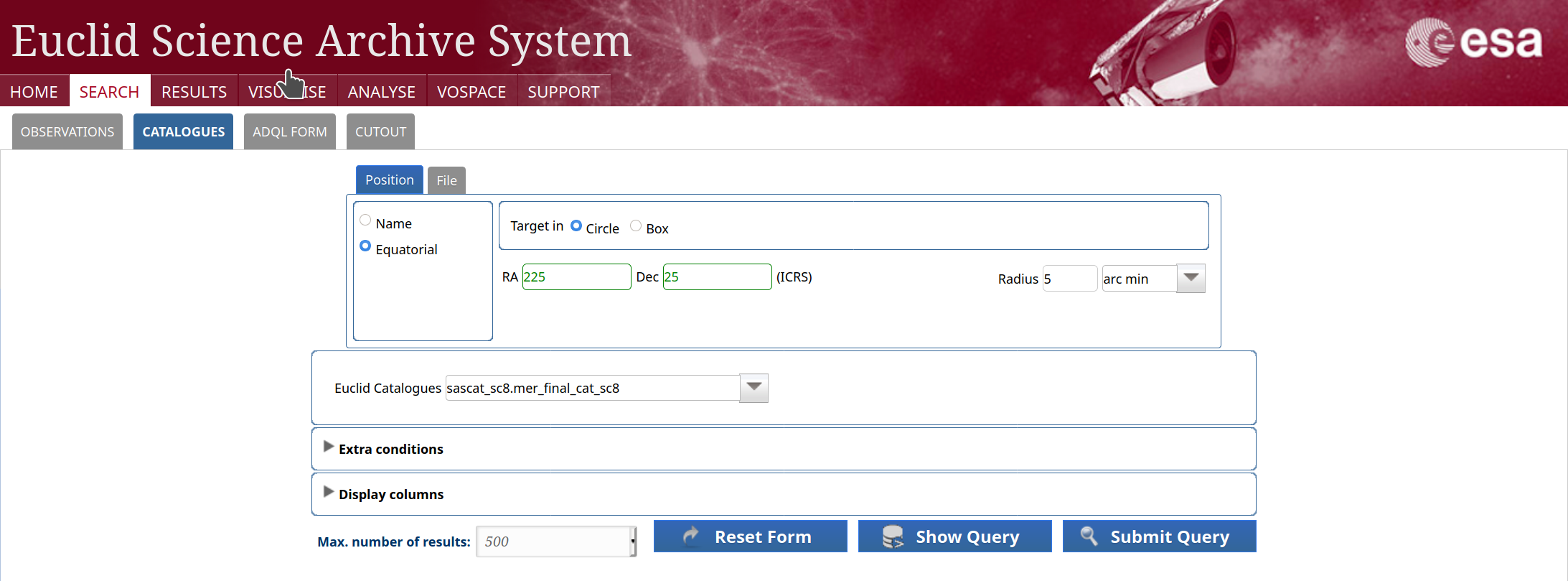
Task: Select the Name radio button
Action: (x=365, y=220)
